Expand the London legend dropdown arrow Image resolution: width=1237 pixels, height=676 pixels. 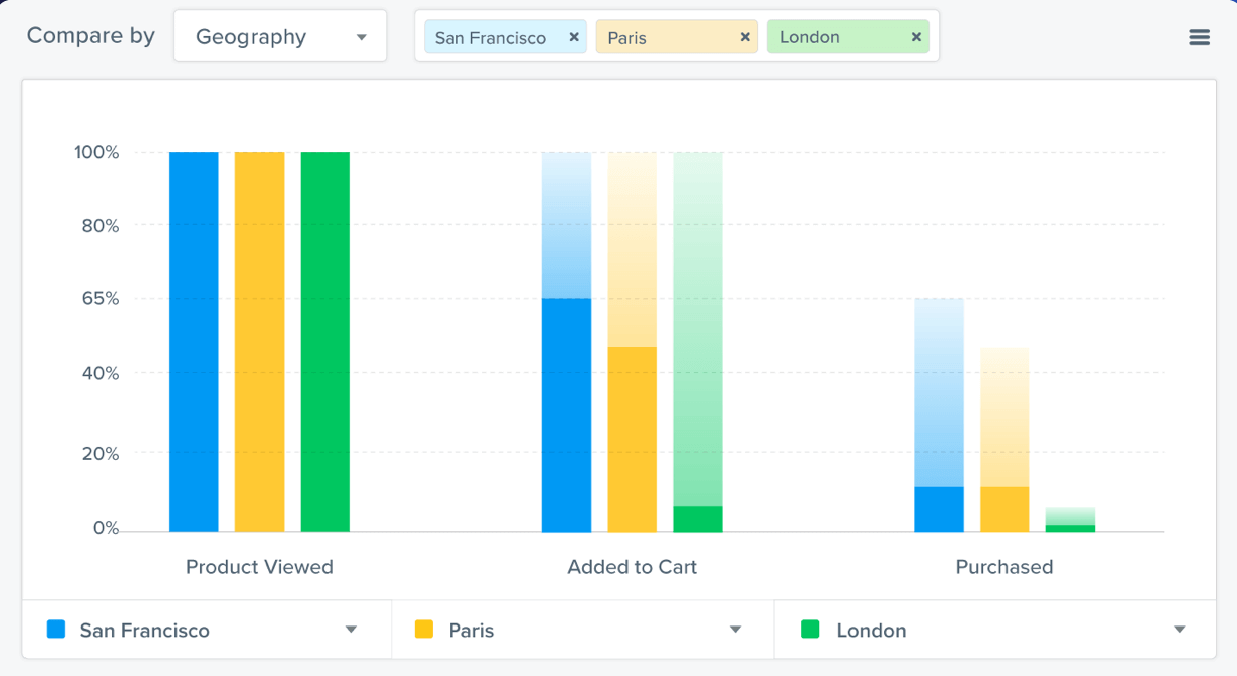coord(1180,629)
